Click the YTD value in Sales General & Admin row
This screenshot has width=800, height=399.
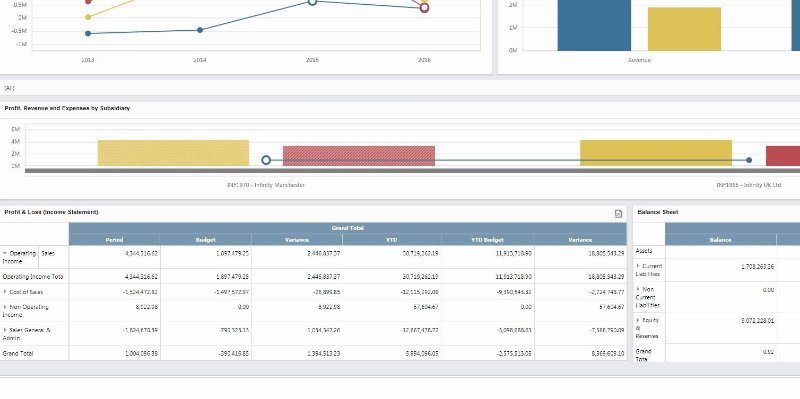point(420,330)
